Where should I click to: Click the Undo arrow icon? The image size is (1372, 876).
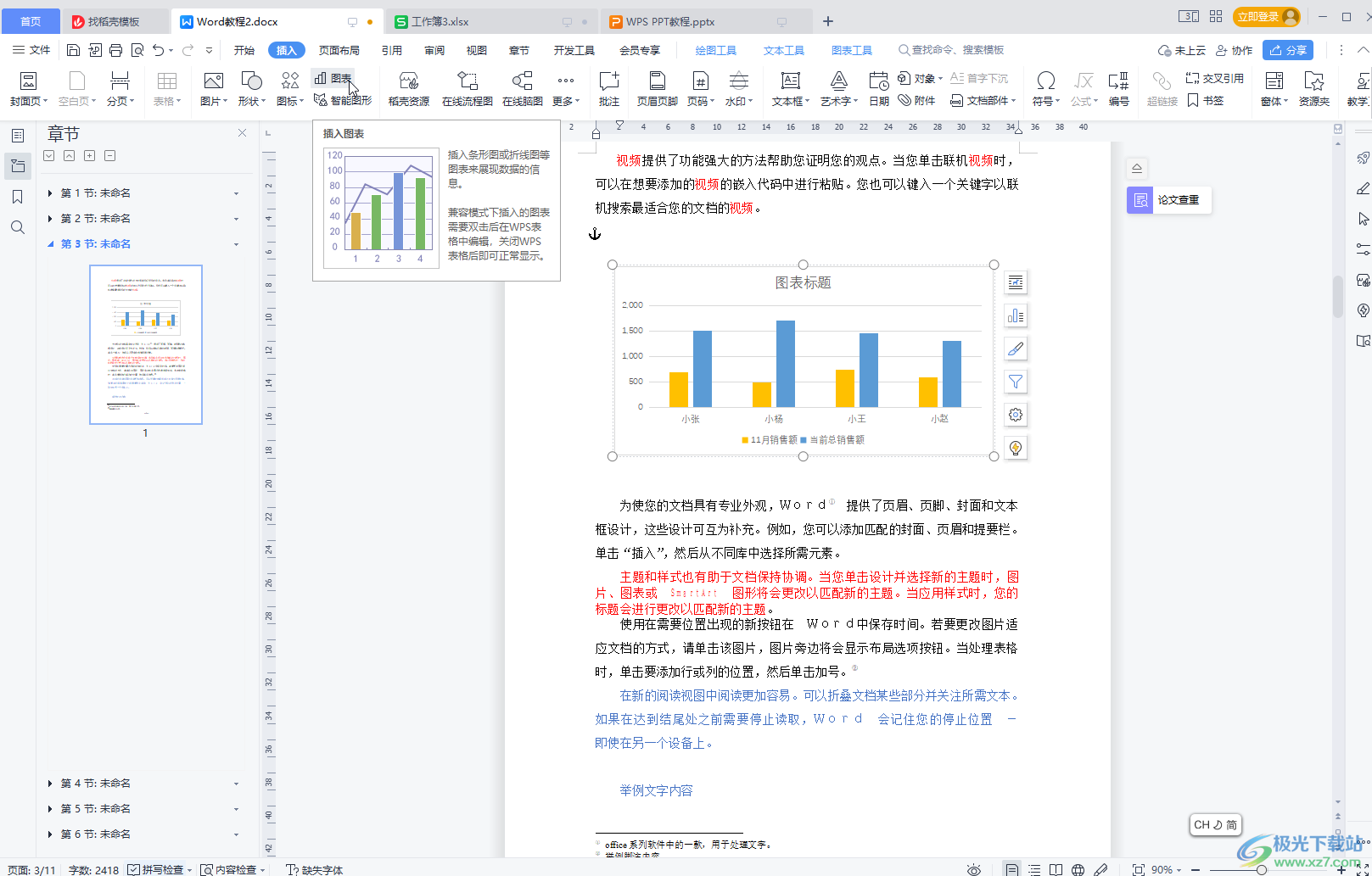click(x=159, y=50)
